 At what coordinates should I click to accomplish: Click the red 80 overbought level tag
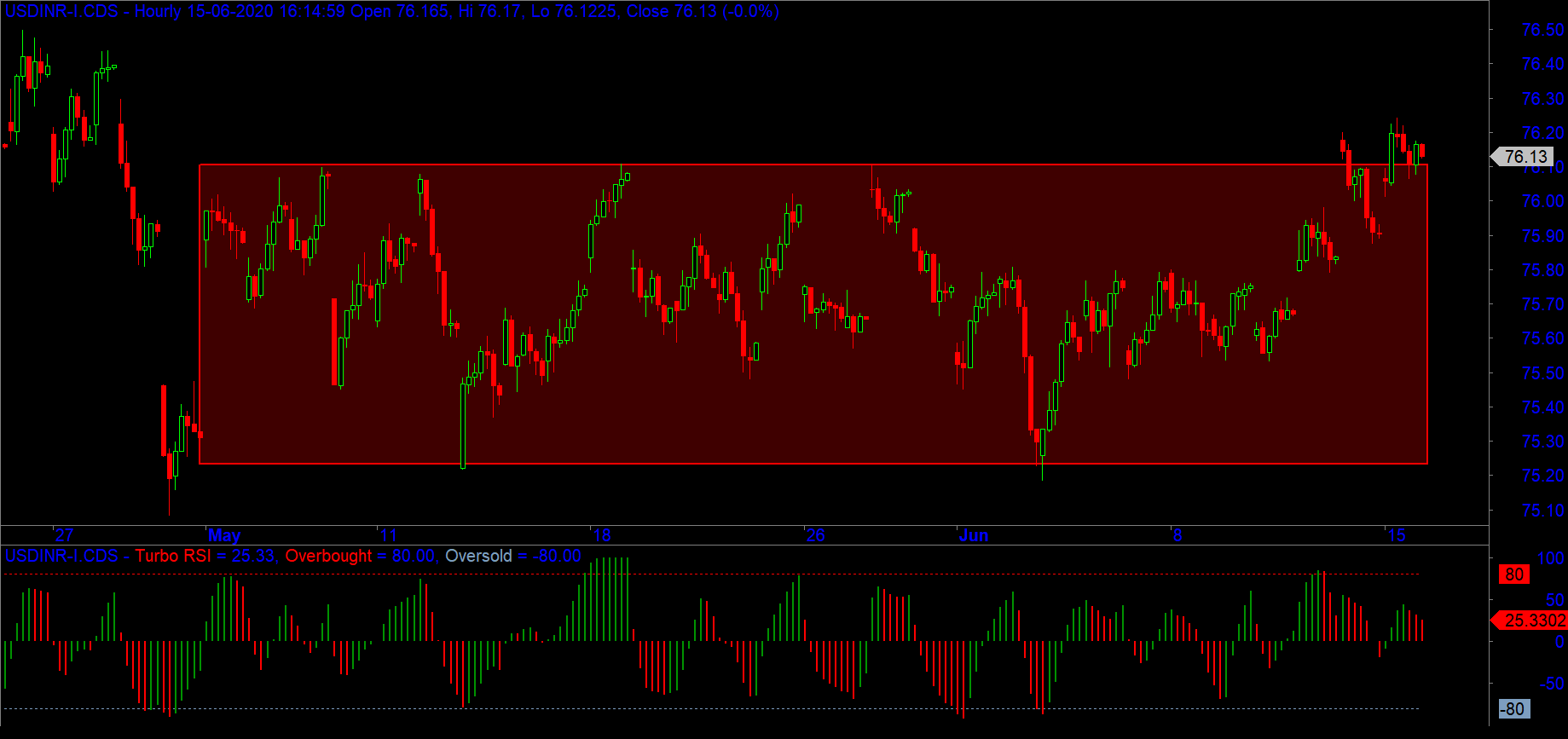tap(1514, 574)
